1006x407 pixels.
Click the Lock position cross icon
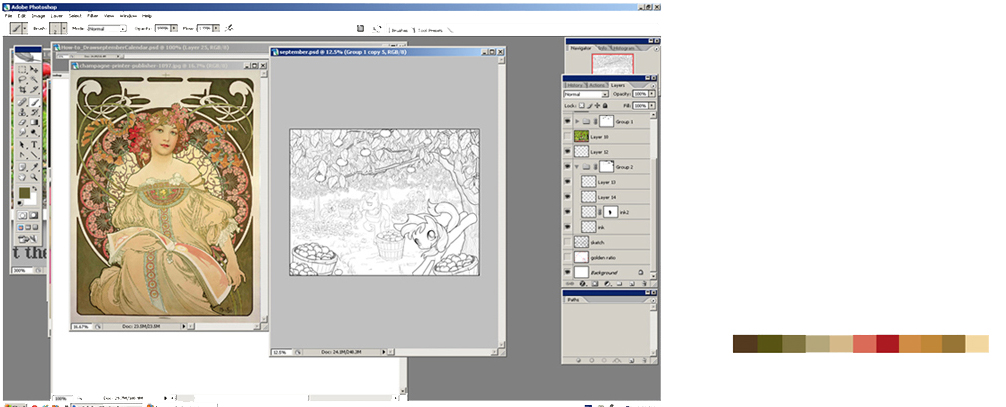point(598,106)
